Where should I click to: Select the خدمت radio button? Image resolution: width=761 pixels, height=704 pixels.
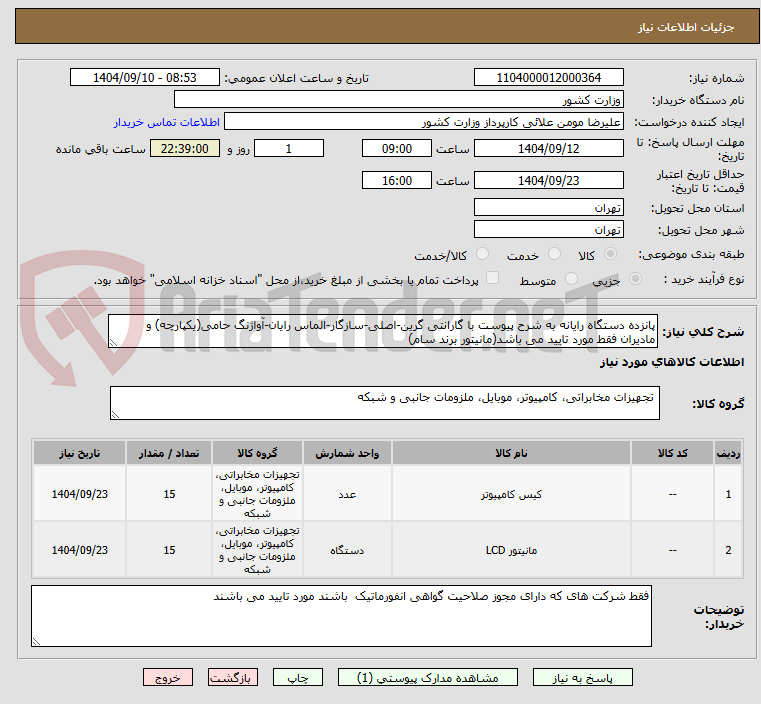pyautogui.click(x=554, y=254)
